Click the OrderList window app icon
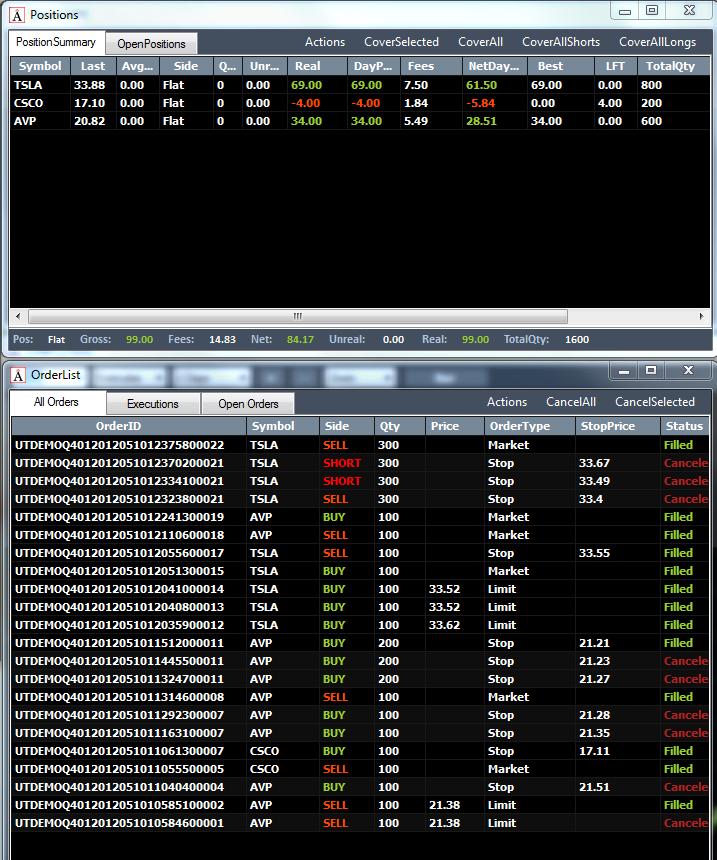Screen dimensions: 717x860 (18, 375)
